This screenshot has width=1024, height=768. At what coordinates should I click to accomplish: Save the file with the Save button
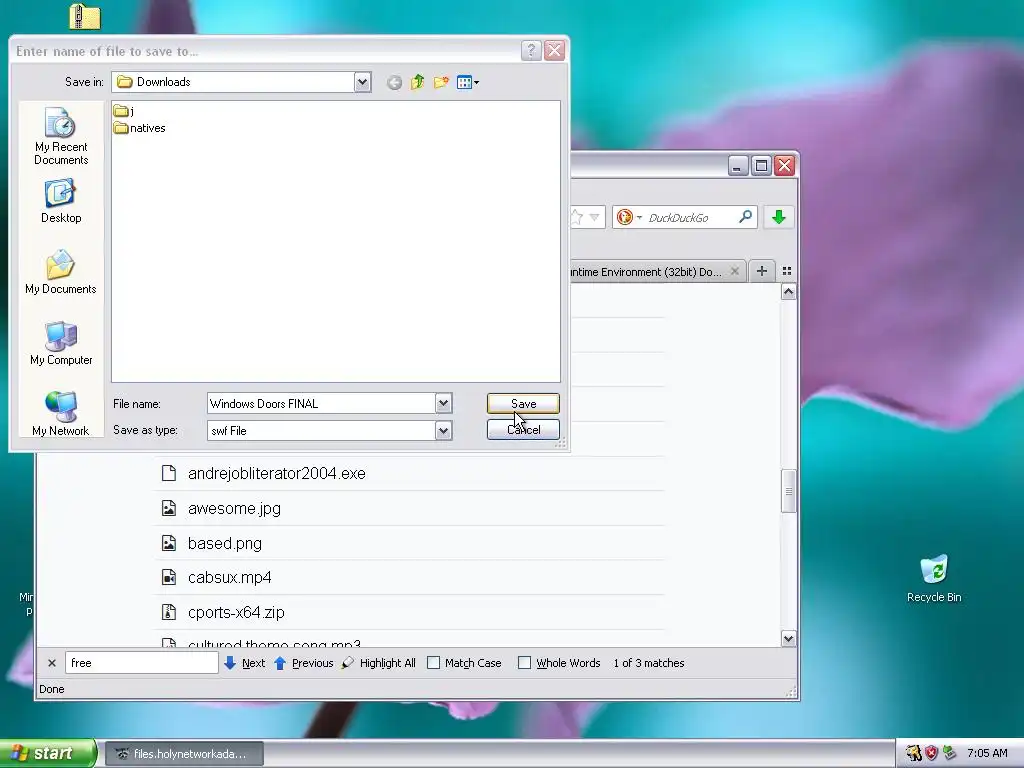523,404
